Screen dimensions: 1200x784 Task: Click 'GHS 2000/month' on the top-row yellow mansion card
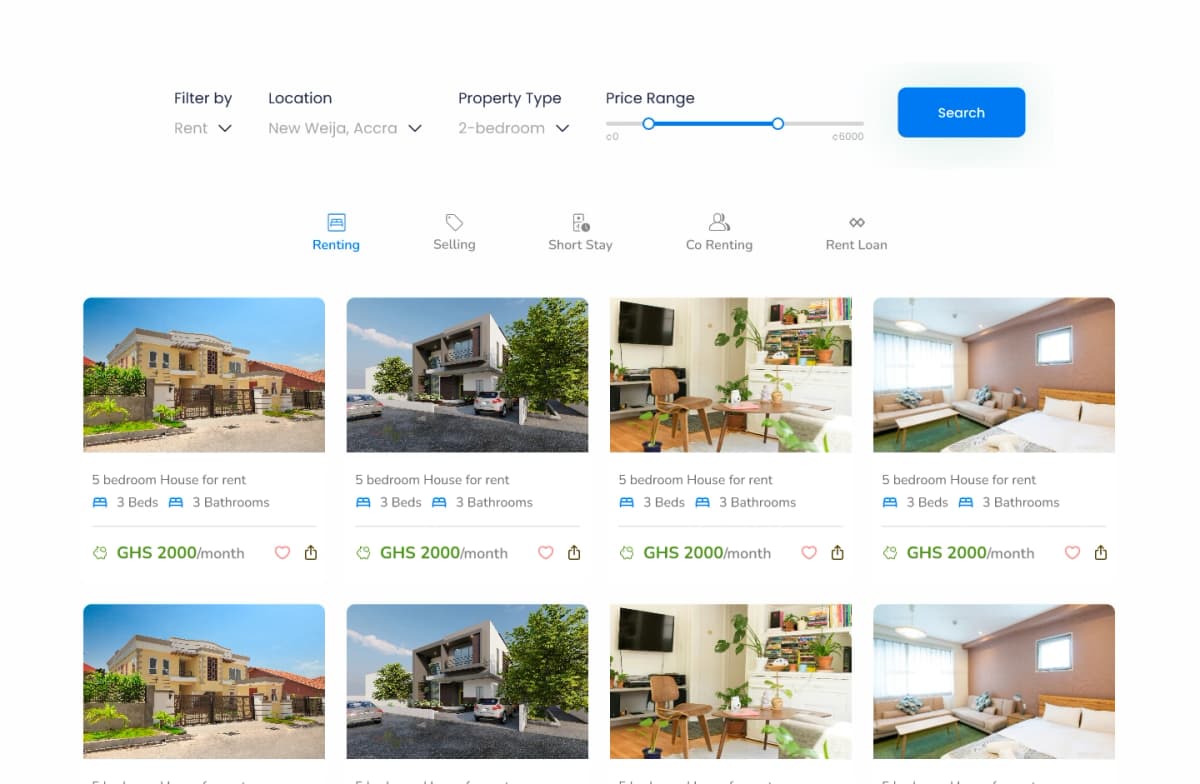[181, 553]
